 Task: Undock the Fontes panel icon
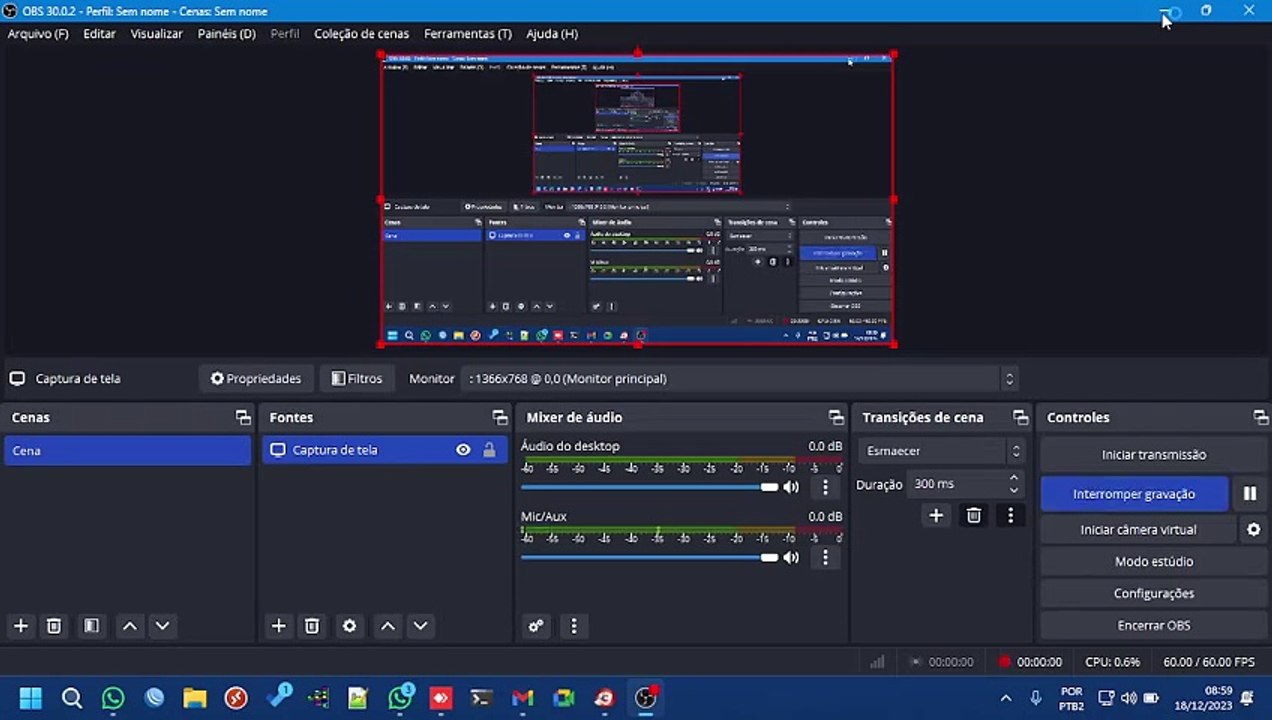[x=500, y=417]
